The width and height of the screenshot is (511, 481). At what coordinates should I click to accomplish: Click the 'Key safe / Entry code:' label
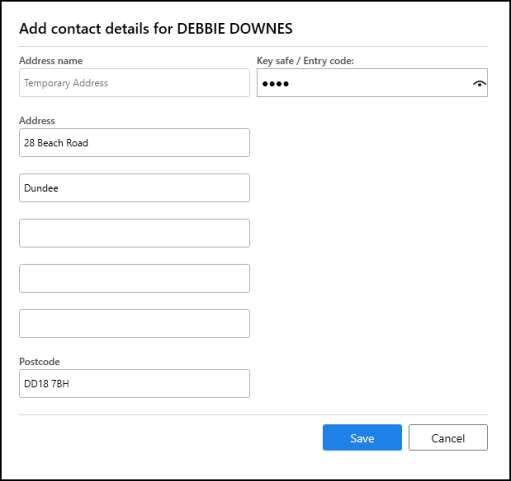pyautogui.click(x=305, y=61)
